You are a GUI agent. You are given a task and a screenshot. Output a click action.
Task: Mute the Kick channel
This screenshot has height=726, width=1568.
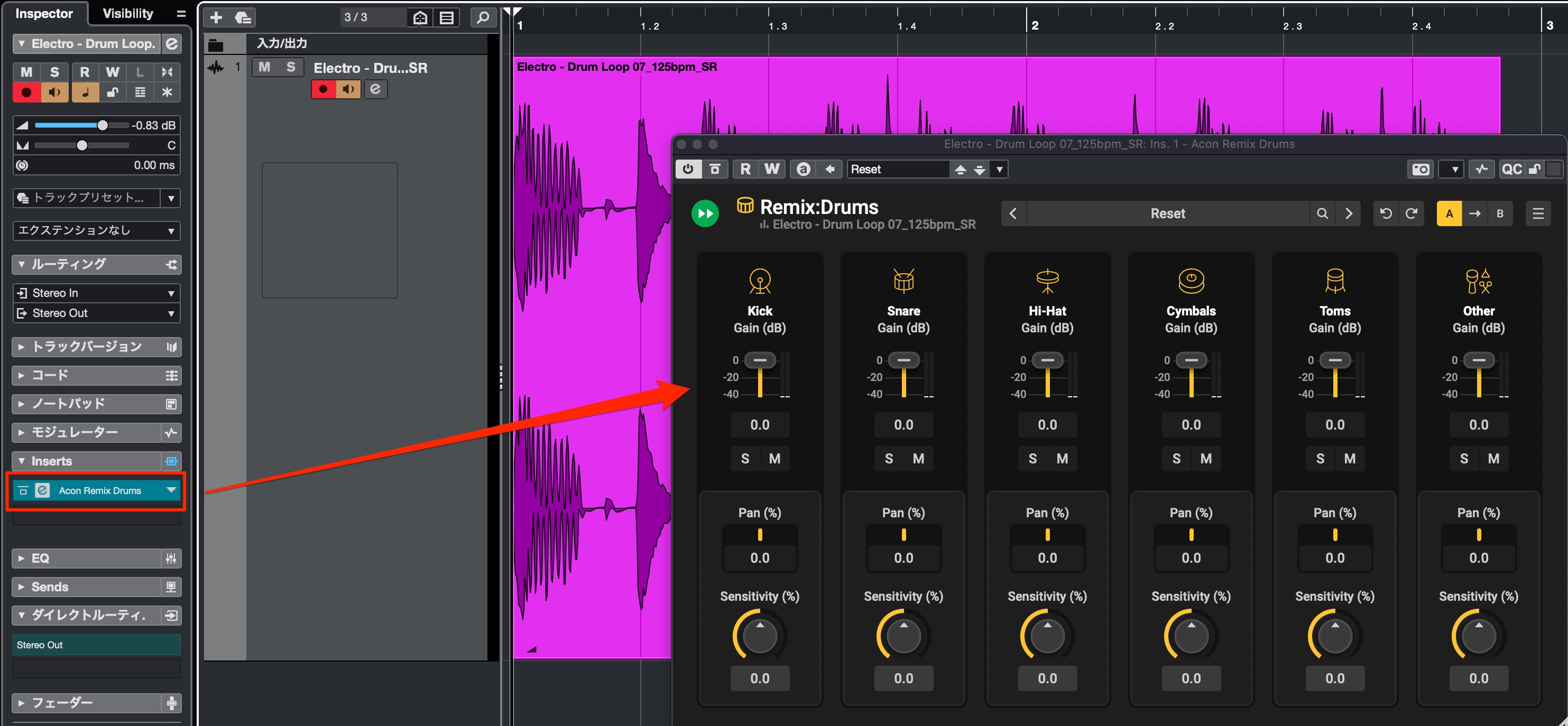pyautogui.click(x=774, y=459)
